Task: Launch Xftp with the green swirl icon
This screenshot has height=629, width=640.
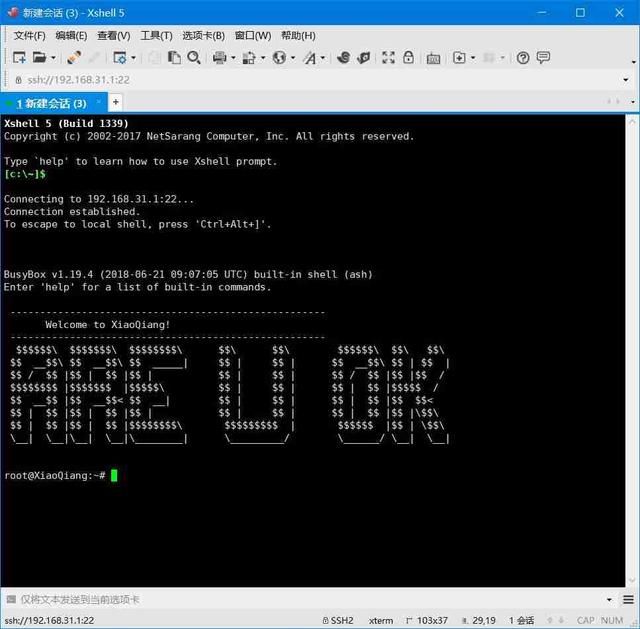Action: (344, 58)
